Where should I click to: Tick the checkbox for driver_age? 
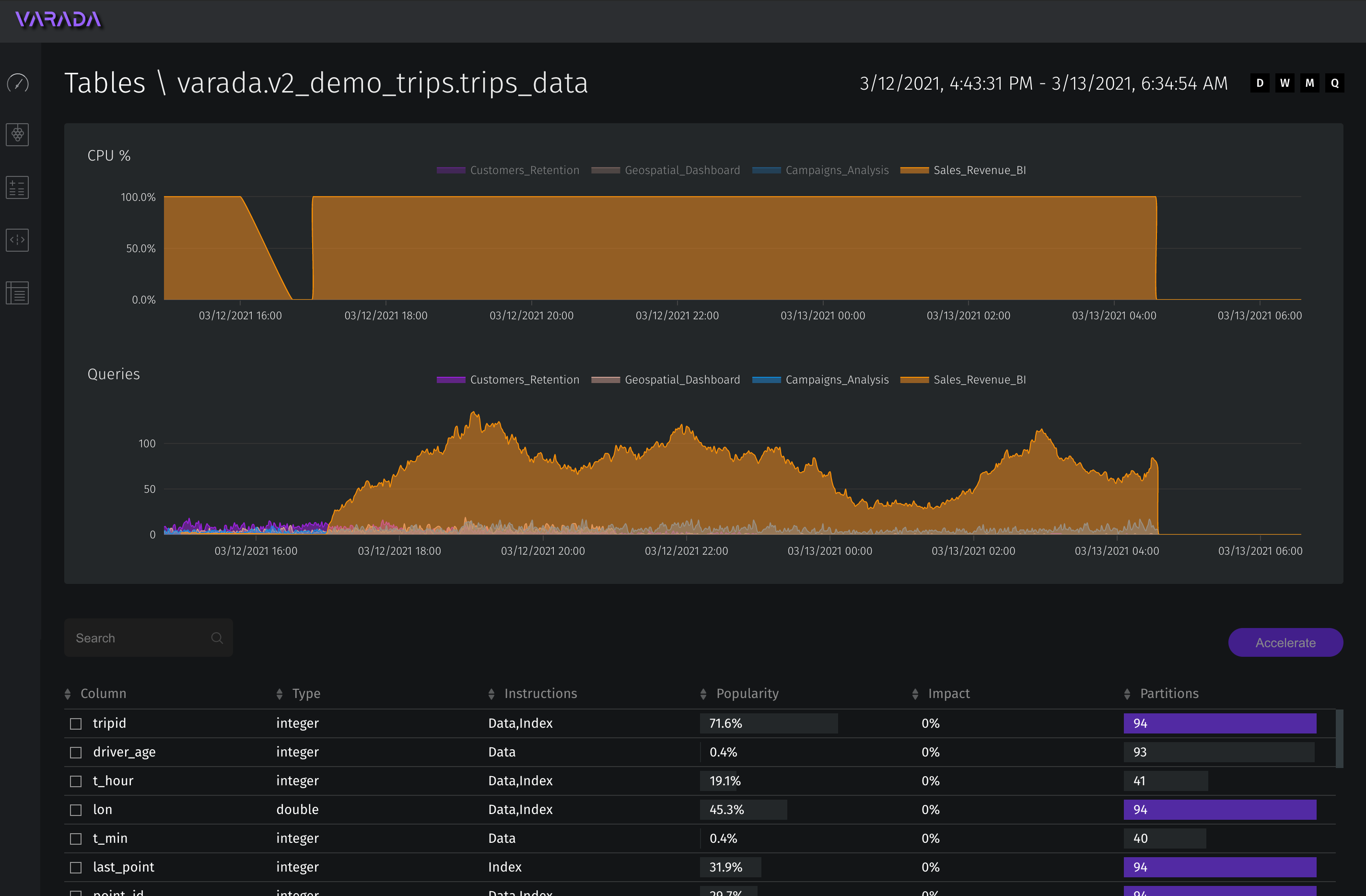(x=76, y=753)
